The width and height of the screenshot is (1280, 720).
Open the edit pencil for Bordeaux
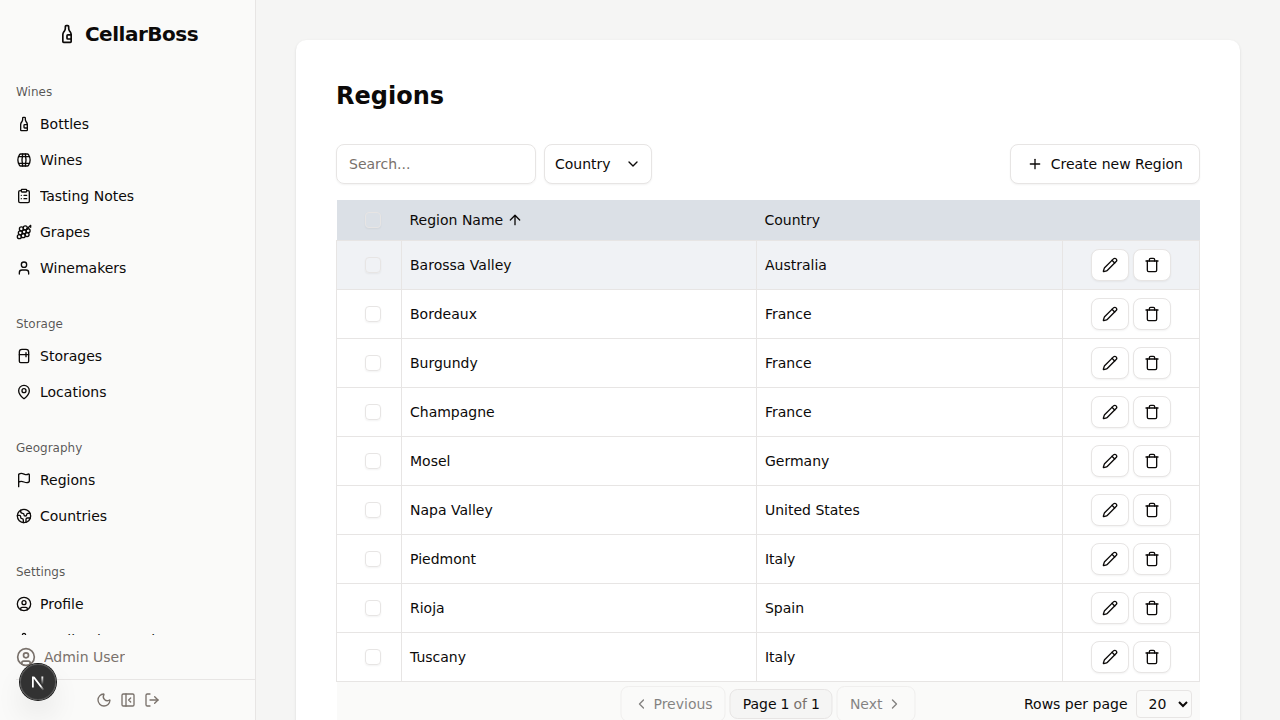[1110, 314]
